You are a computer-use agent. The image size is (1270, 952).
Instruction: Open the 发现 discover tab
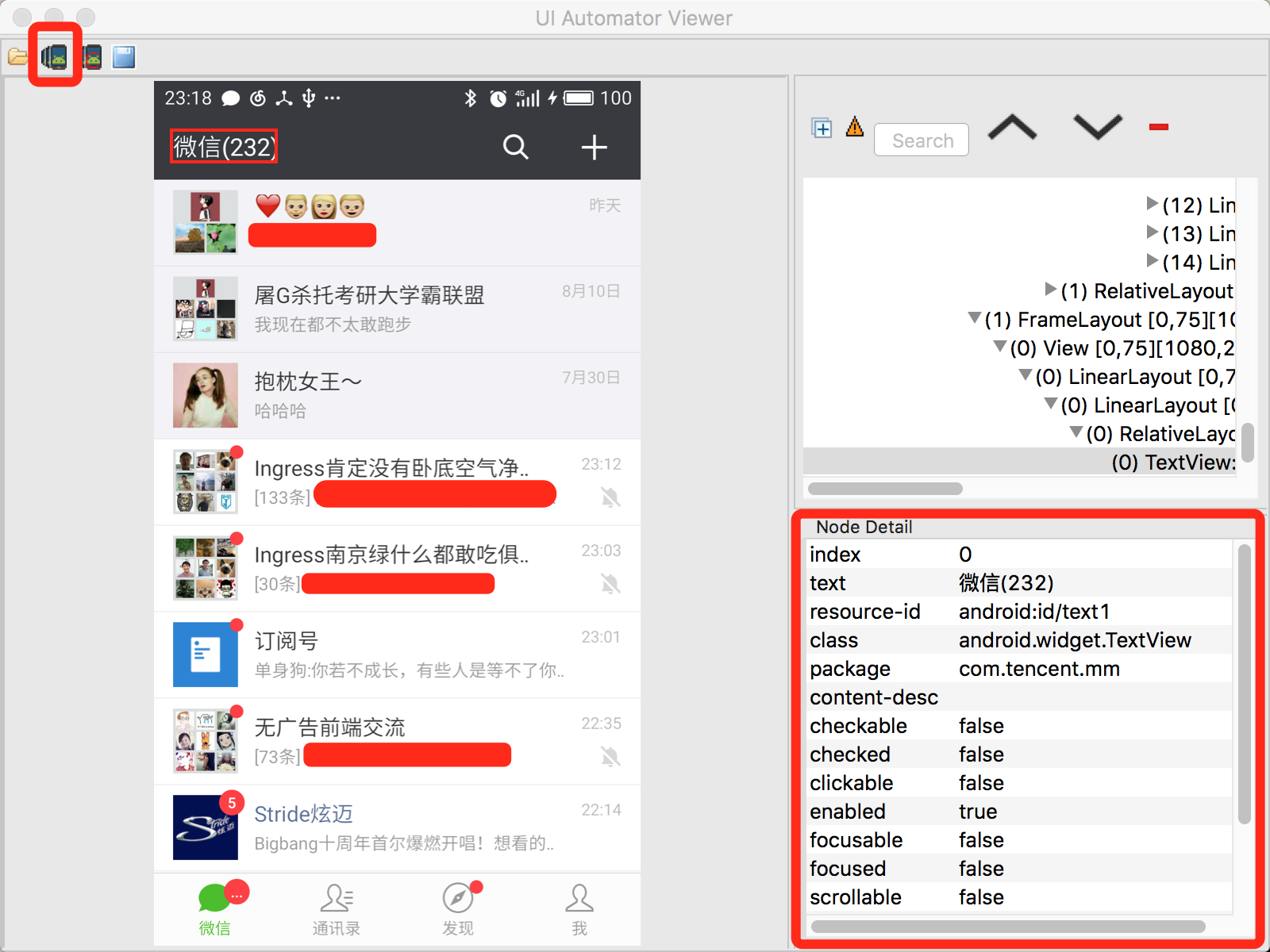click(458, 909)
